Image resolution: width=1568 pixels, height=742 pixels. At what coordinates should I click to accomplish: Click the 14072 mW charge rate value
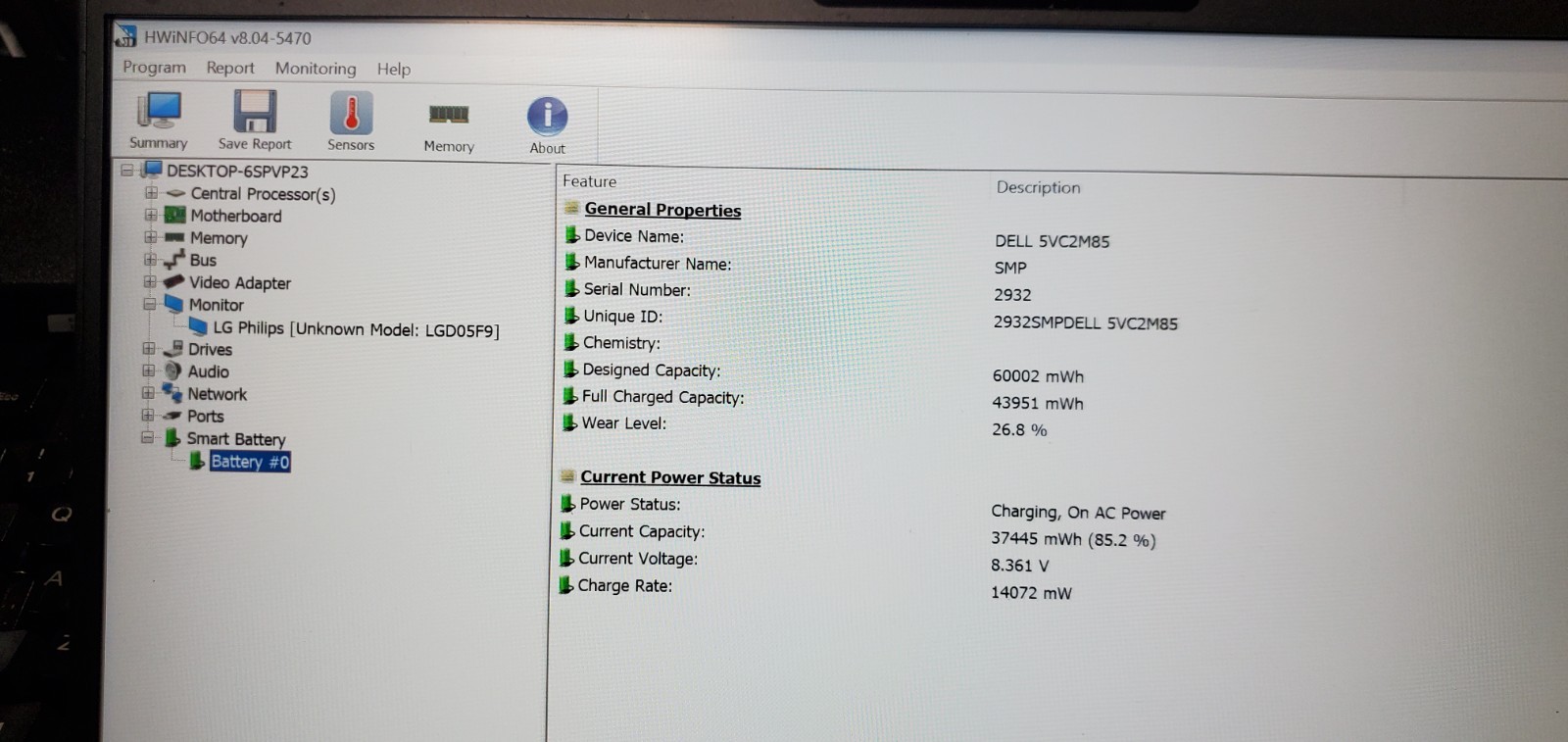tap(1031, 593)
